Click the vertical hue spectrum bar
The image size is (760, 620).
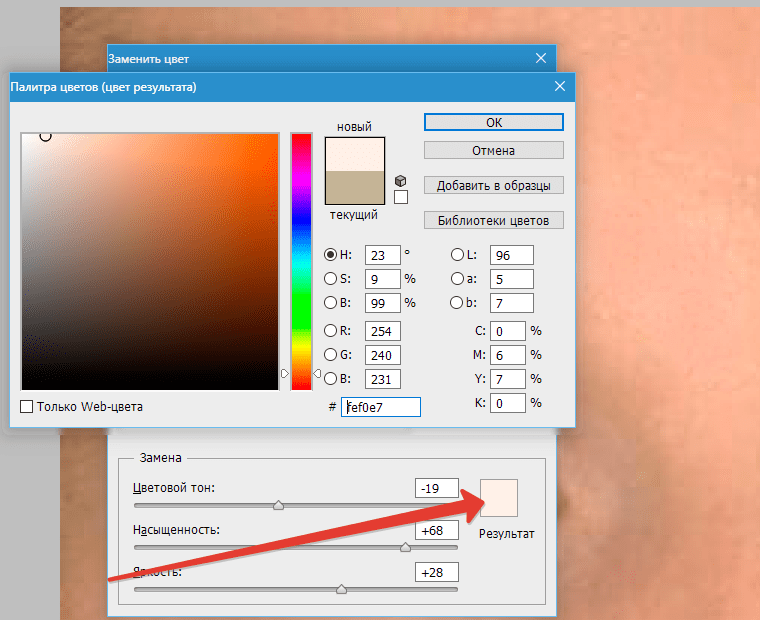(301, 262)
